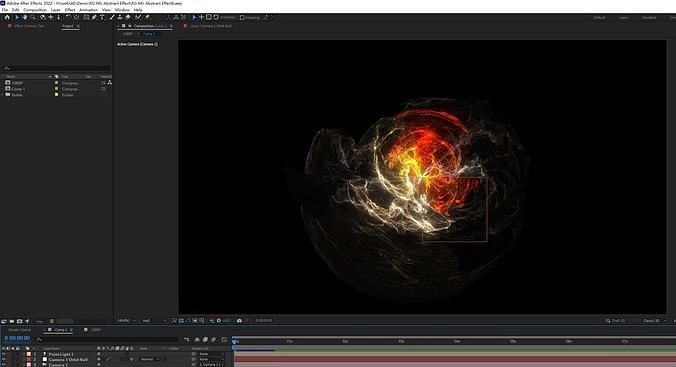The image size is (676, 367).
Task: Click the motion blur enable icon in timeline
Action: (x=213, y=339)
